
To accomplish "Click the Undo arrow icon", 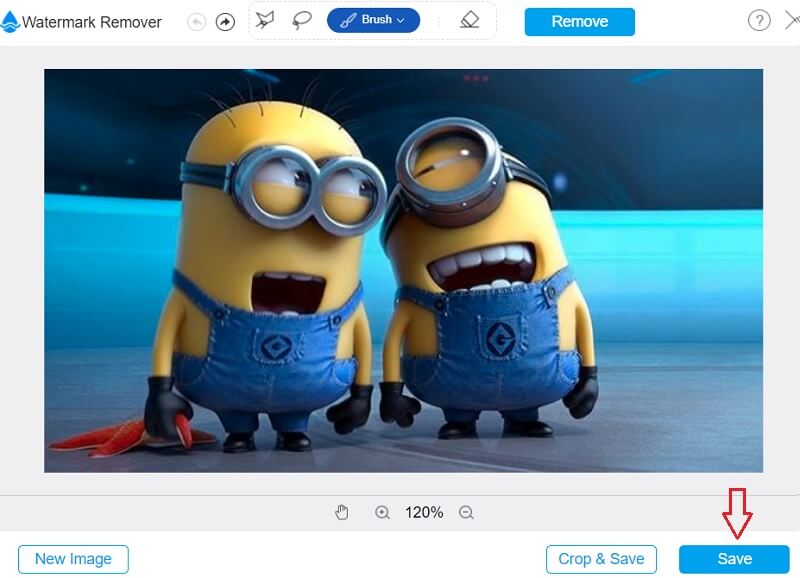I will pos(197,21).
